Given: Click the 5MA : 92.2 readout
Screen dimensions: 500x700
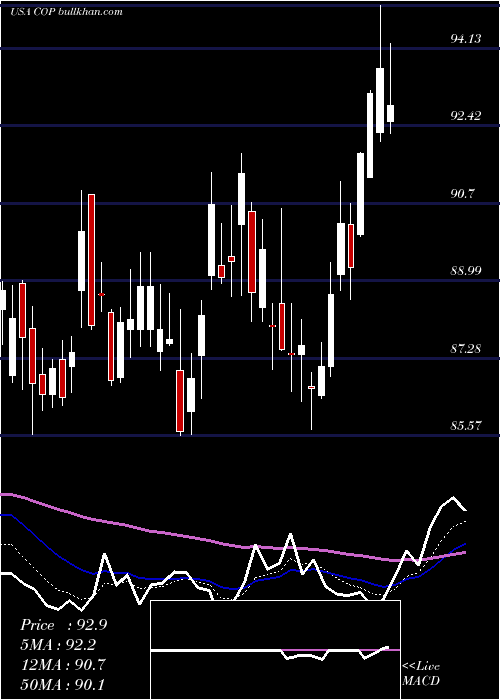Looking at the screenshot, I should tap(58, 645).
